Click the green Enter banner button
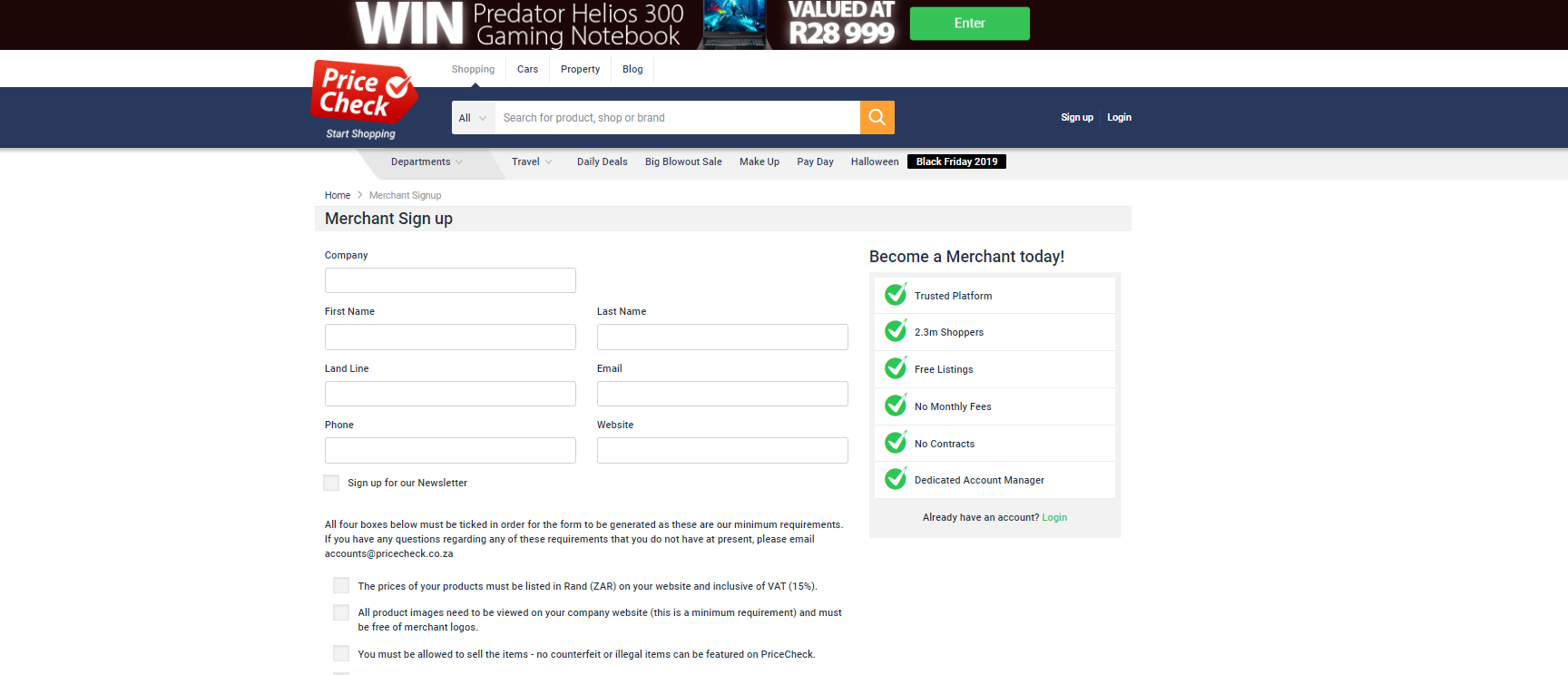 pyautogui.click(x=969, y=24)
